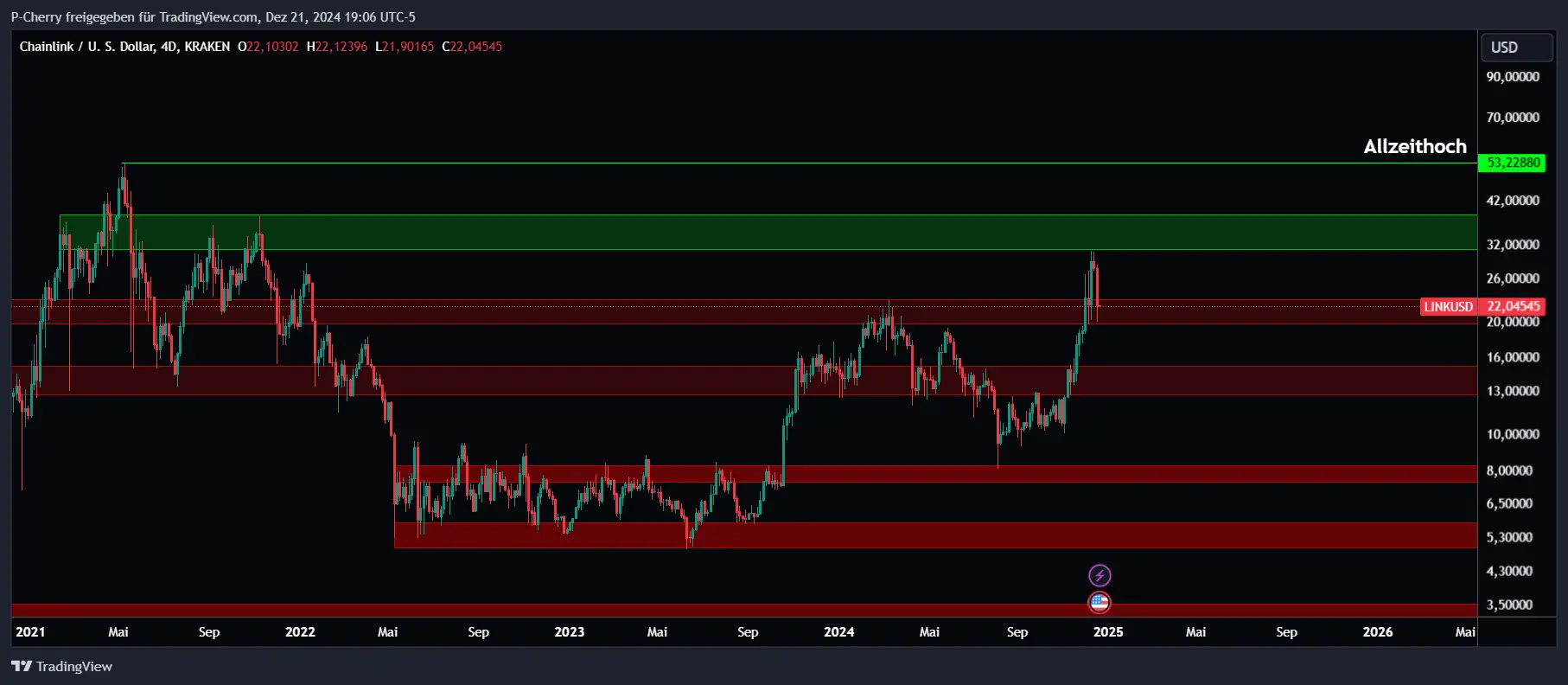Viewport: 1568px width, 685px height.
Task: Click the 5,30000 price axis label
Action: [x=1509, y=537]
